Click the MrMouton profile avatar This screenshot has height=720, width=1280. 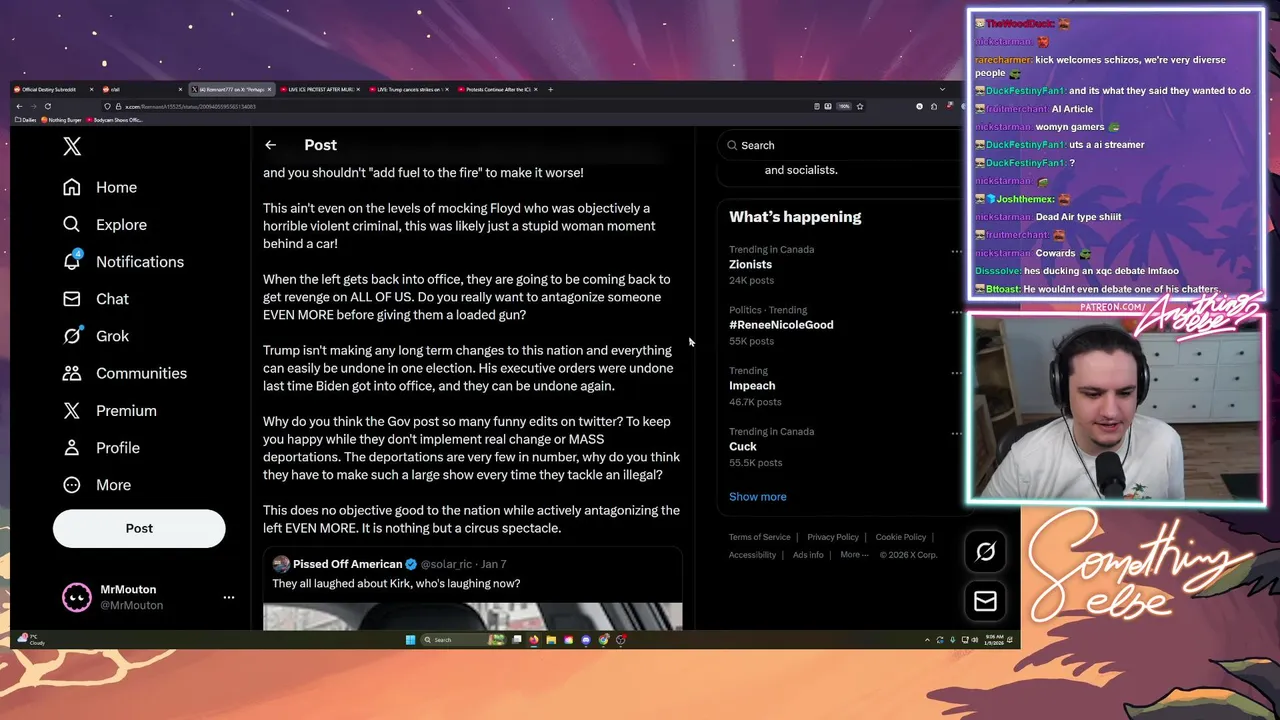click(77, 597)
